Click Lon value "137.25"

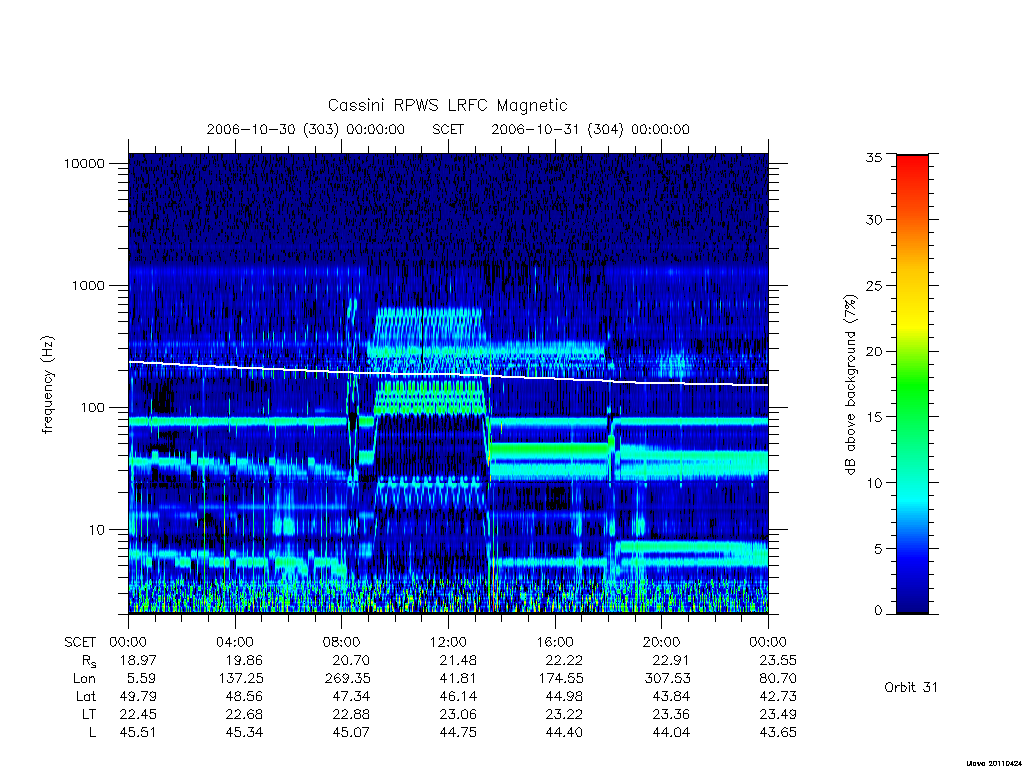(240, 679)
